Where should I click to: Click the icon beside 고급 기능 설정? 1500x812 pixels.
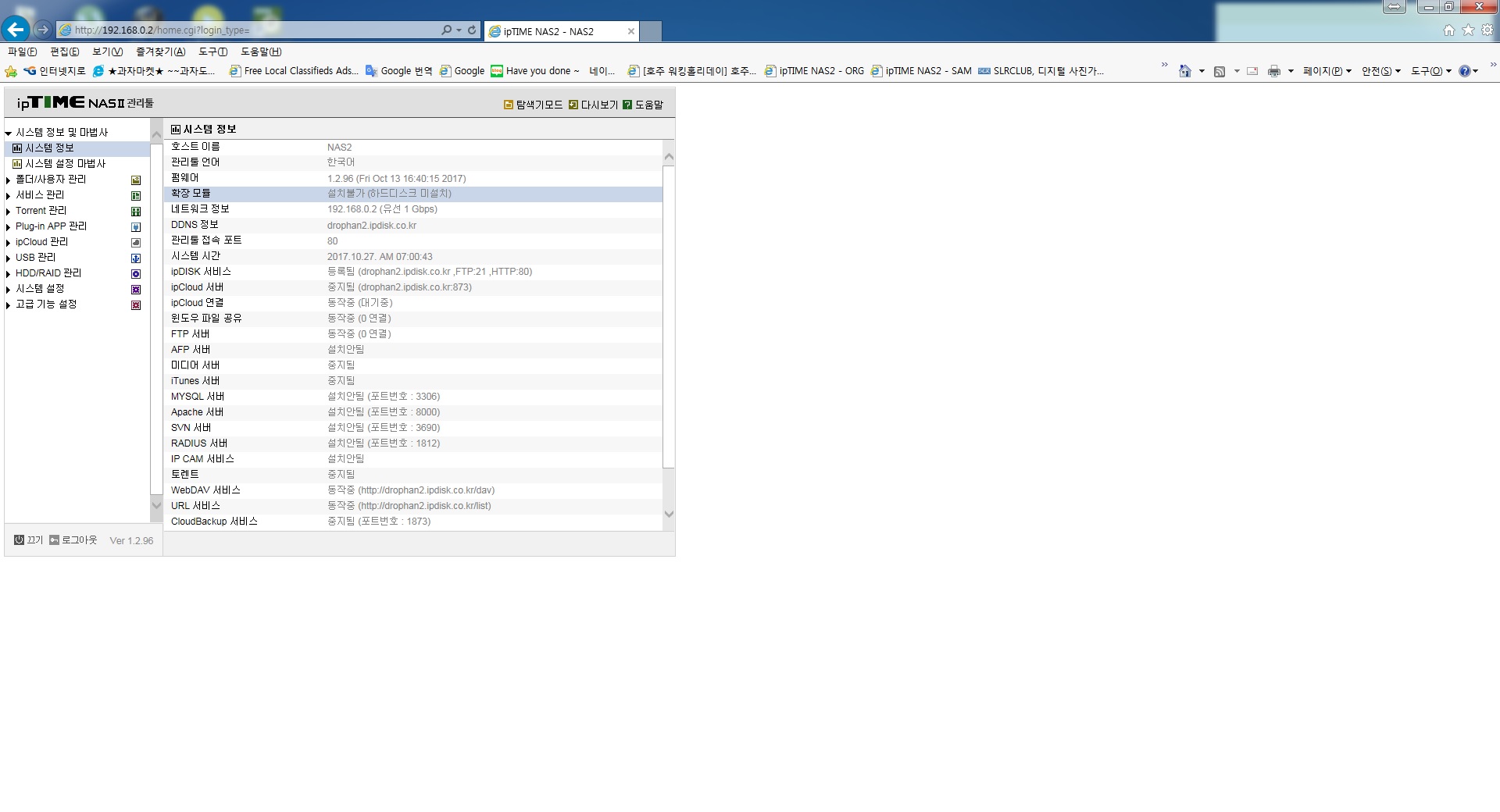(x=136, y=305)
